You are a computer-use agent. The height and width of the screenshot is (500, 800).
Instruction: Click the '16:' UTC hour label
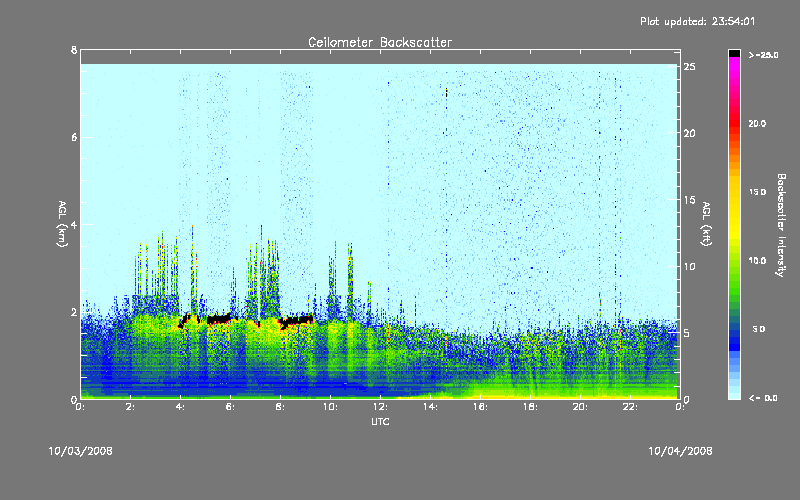click(481, 407)
